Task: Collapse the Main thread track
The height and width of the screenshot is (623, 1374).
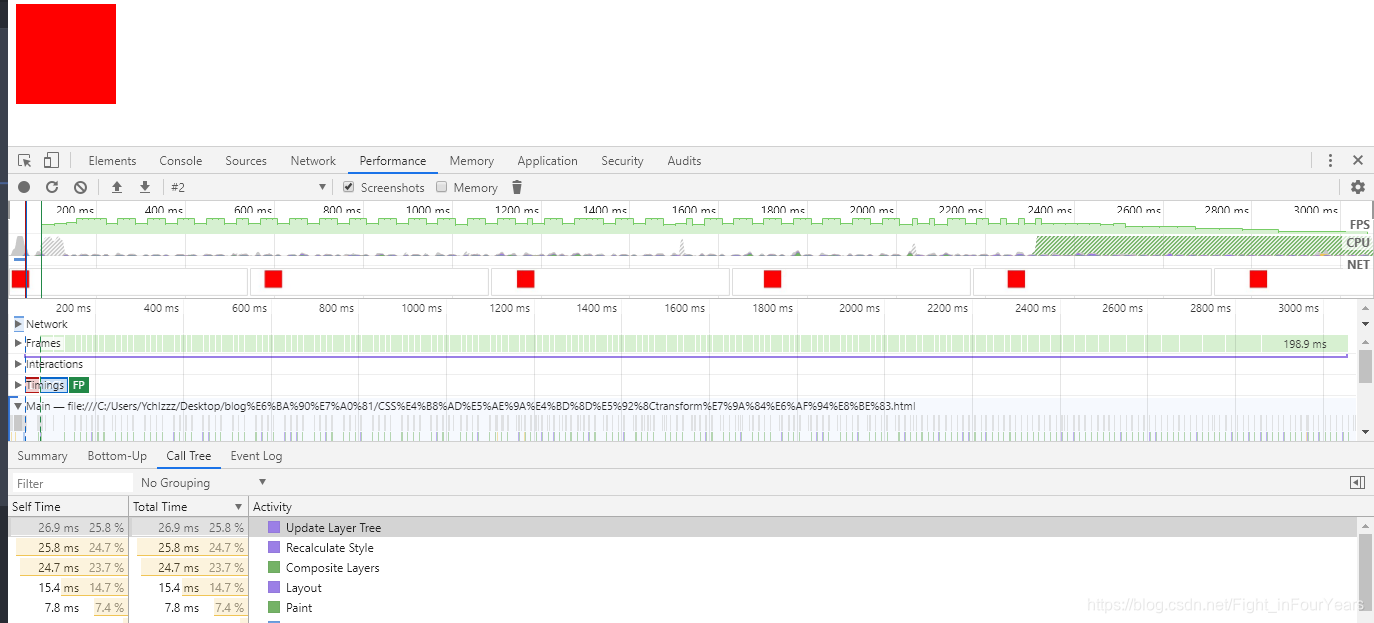Action: 18,406
